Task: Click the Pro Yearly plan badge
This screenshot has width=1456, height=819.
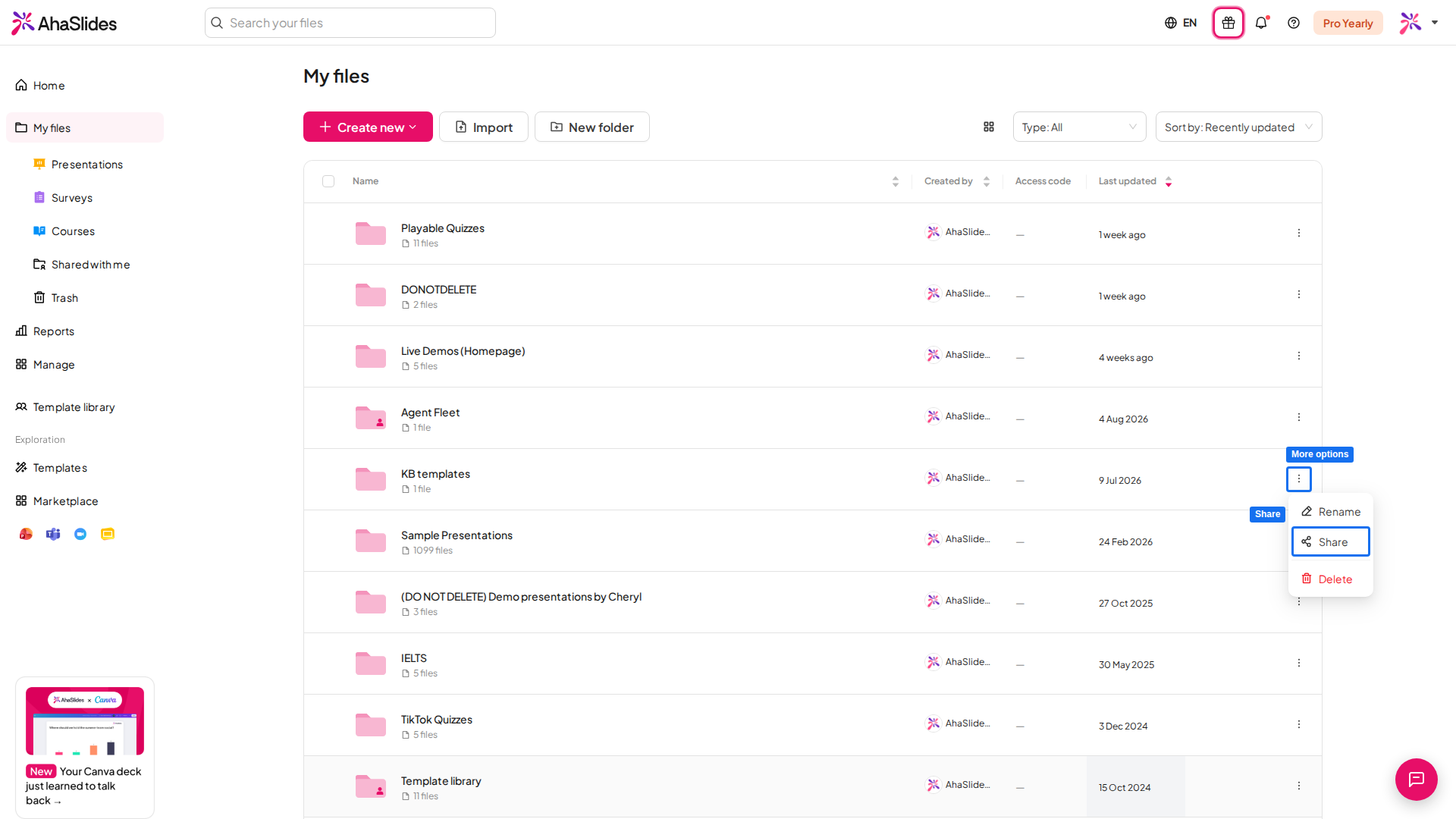Action: [x=1348, y=23]
